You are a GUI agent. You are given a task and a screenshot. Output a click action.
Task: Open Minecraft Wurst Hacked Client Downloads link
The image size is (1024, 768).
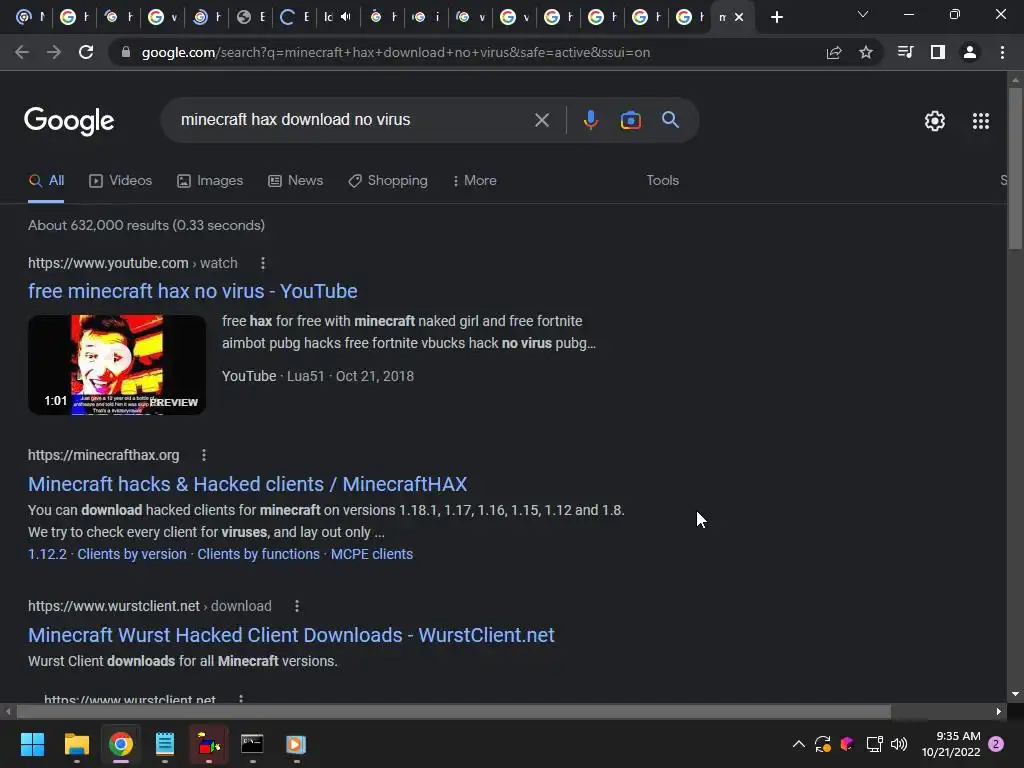point(291,635)
